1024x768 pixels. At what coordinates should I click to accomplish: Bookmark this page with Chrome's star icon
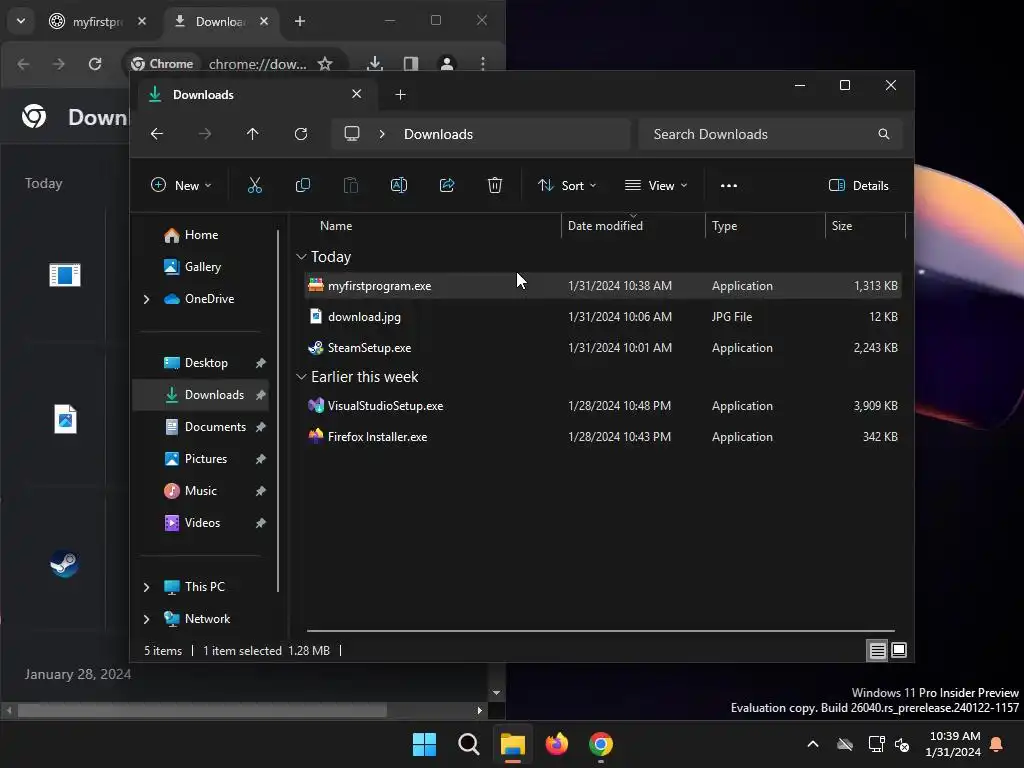point(325,64)
